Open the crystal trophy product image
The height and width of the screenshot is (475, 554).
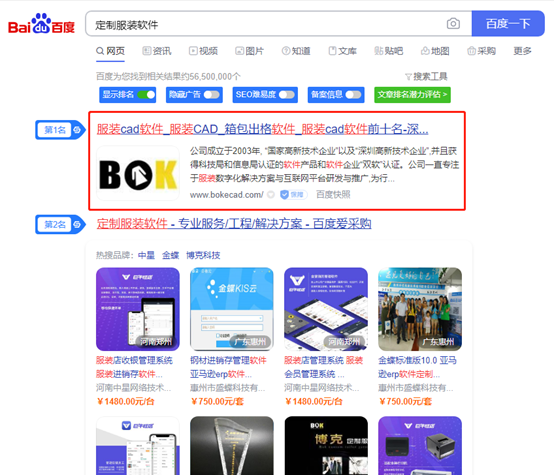(x=232, y=446)
